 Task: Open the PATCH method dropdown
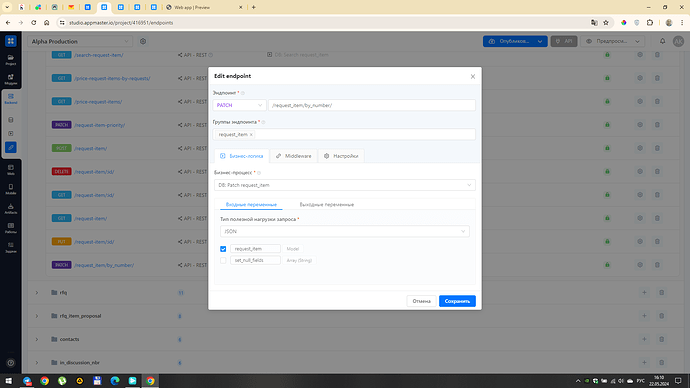(x=239, y=105)
